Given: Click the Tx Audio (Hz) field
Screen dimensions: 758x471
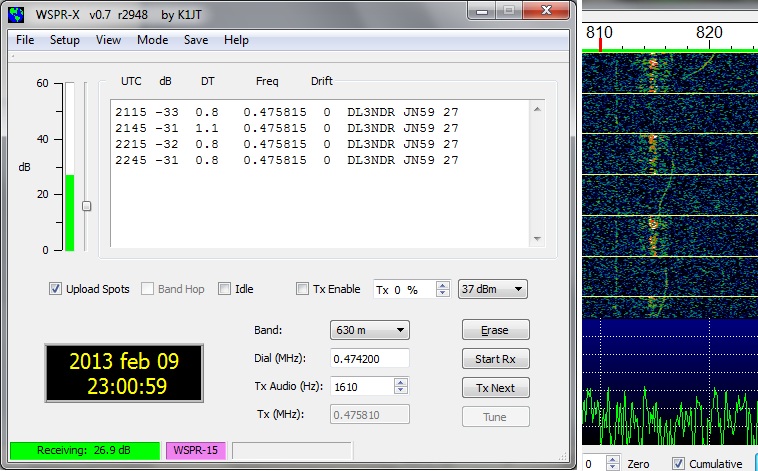Looking at the screenshot, I should coord(363,387).
